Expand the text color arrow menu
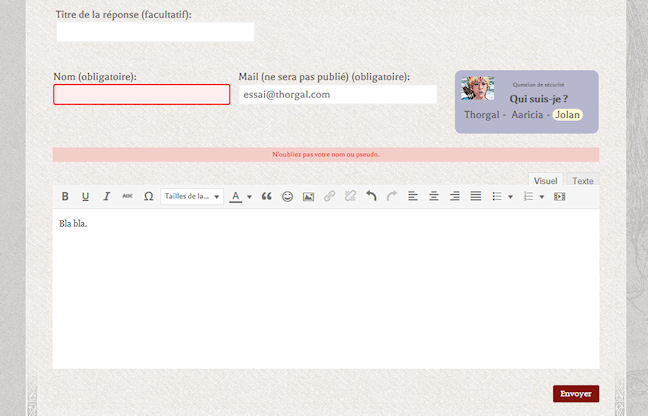Image resolution: width=648 pixels, height=416 pixels. pyautogui.click(x=249, y=197)
